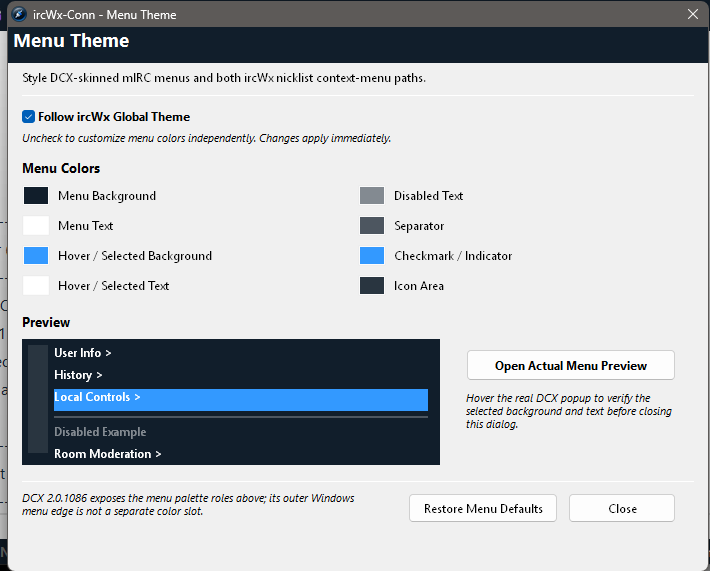The height and width of the screenshot is (571, 710).
Task: Uncheck Follow ircWx Global Theme checkbox
Action: tap(29, 117)
